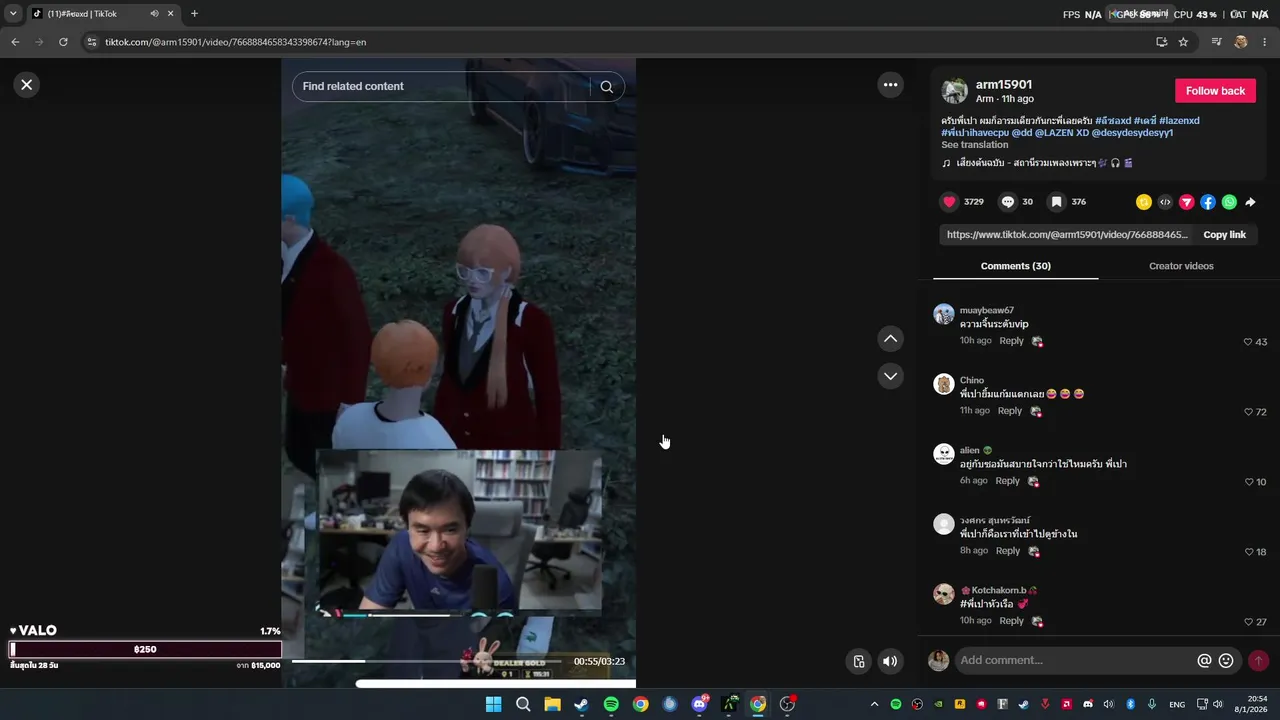Viewport: 1280px width, 720px height.
Task: Click the Add comment input field
Action: 1074,660
